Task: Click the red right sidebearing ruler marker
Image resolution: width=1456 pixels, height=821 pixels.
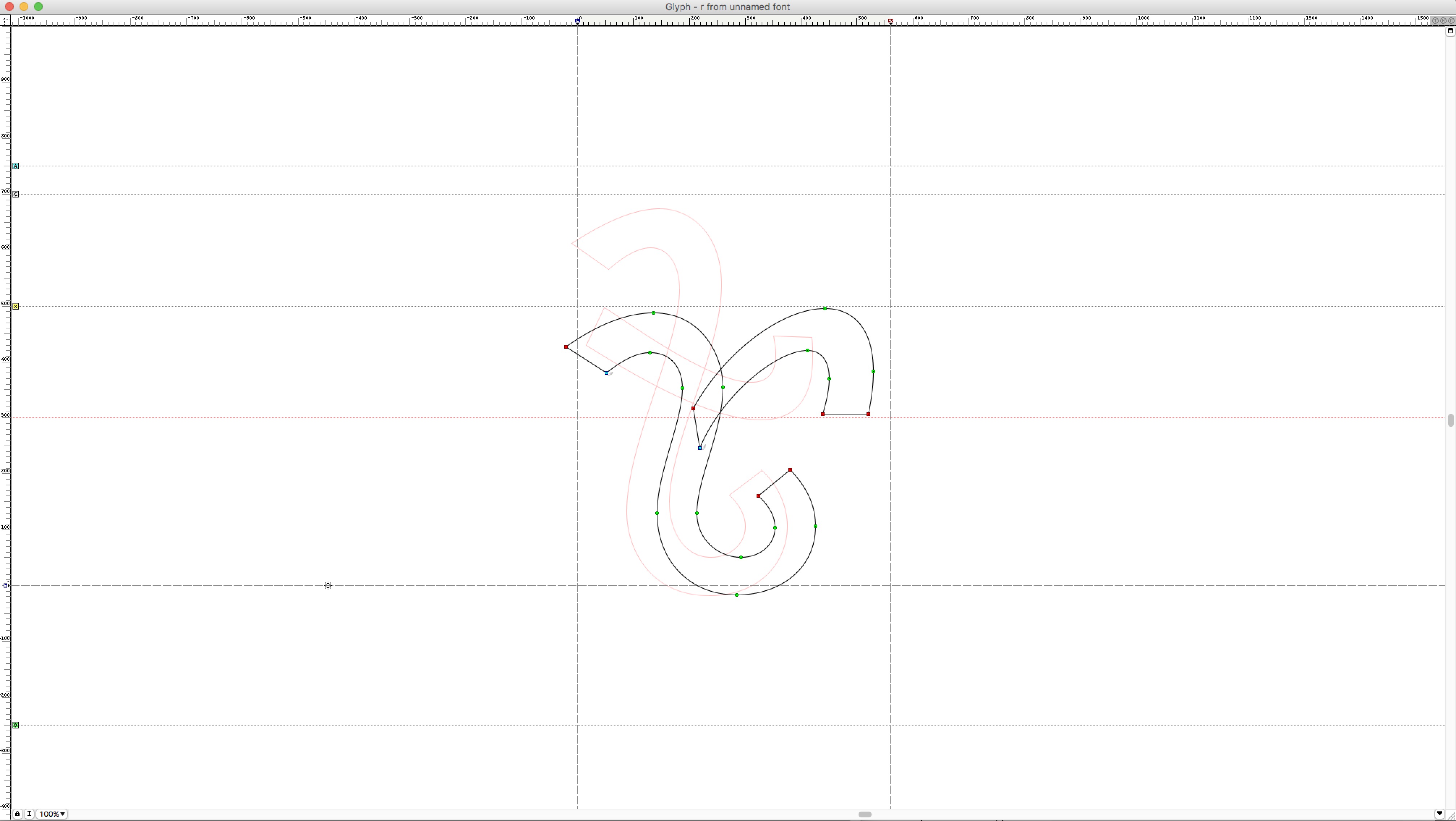Action: coord(890,21)
